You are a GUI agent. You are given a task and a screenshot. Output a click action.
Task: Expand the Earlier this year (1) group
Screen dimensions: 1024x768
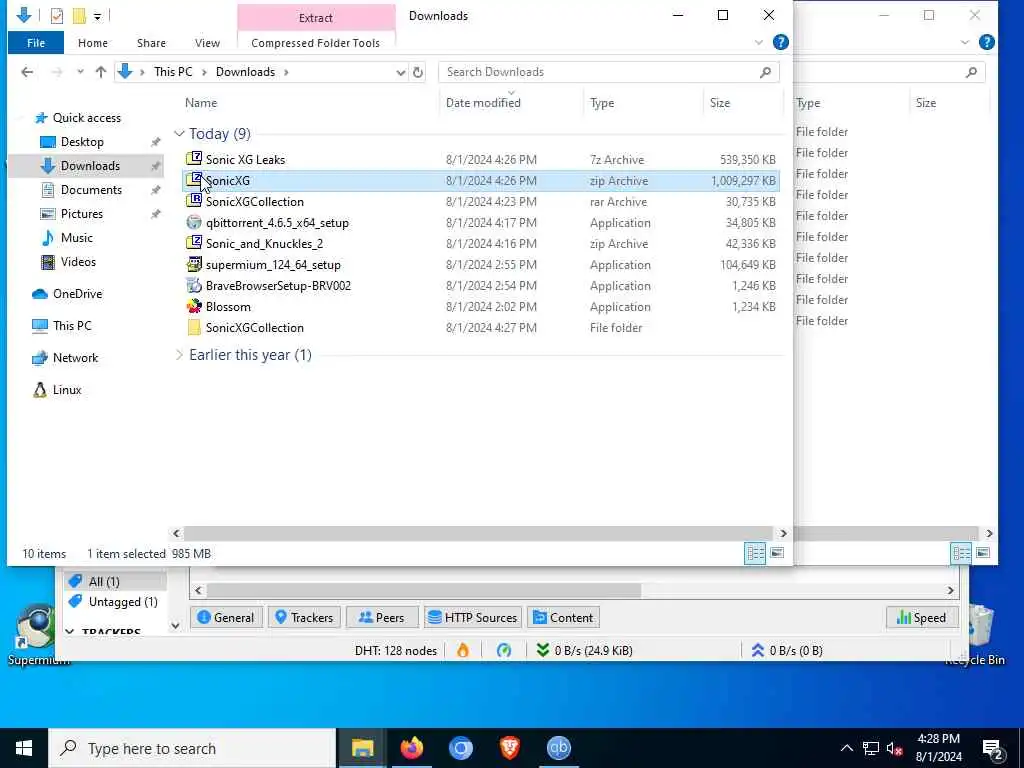pyautogui.click(x=179, y=355)
